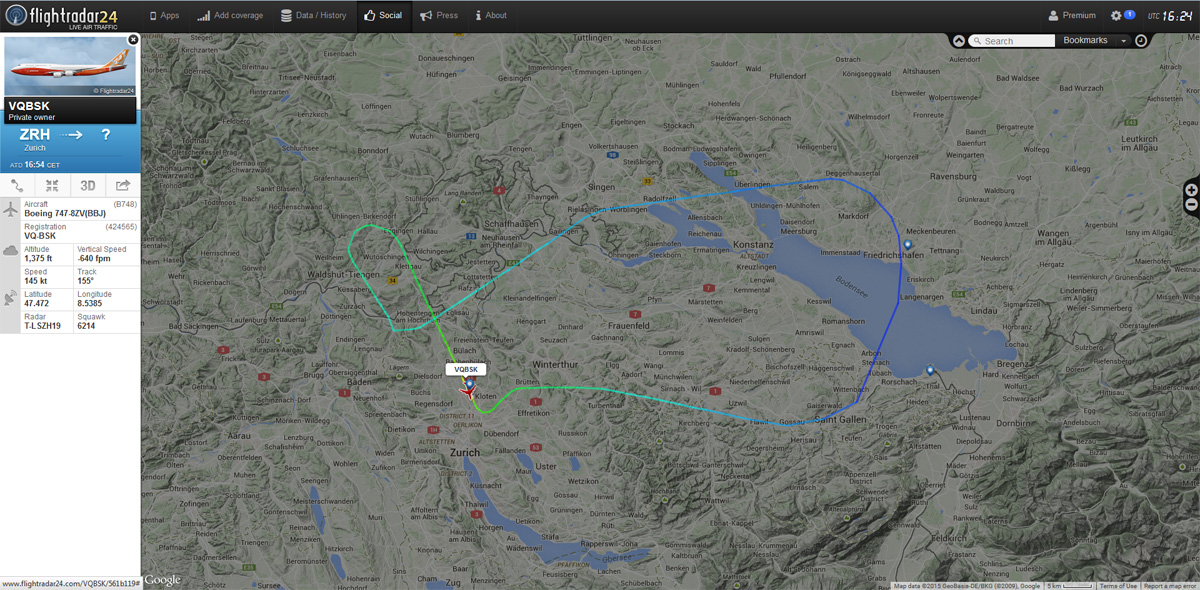Switch to the Social tab
Screen dimensions: 1200x590
click(384, 15)
